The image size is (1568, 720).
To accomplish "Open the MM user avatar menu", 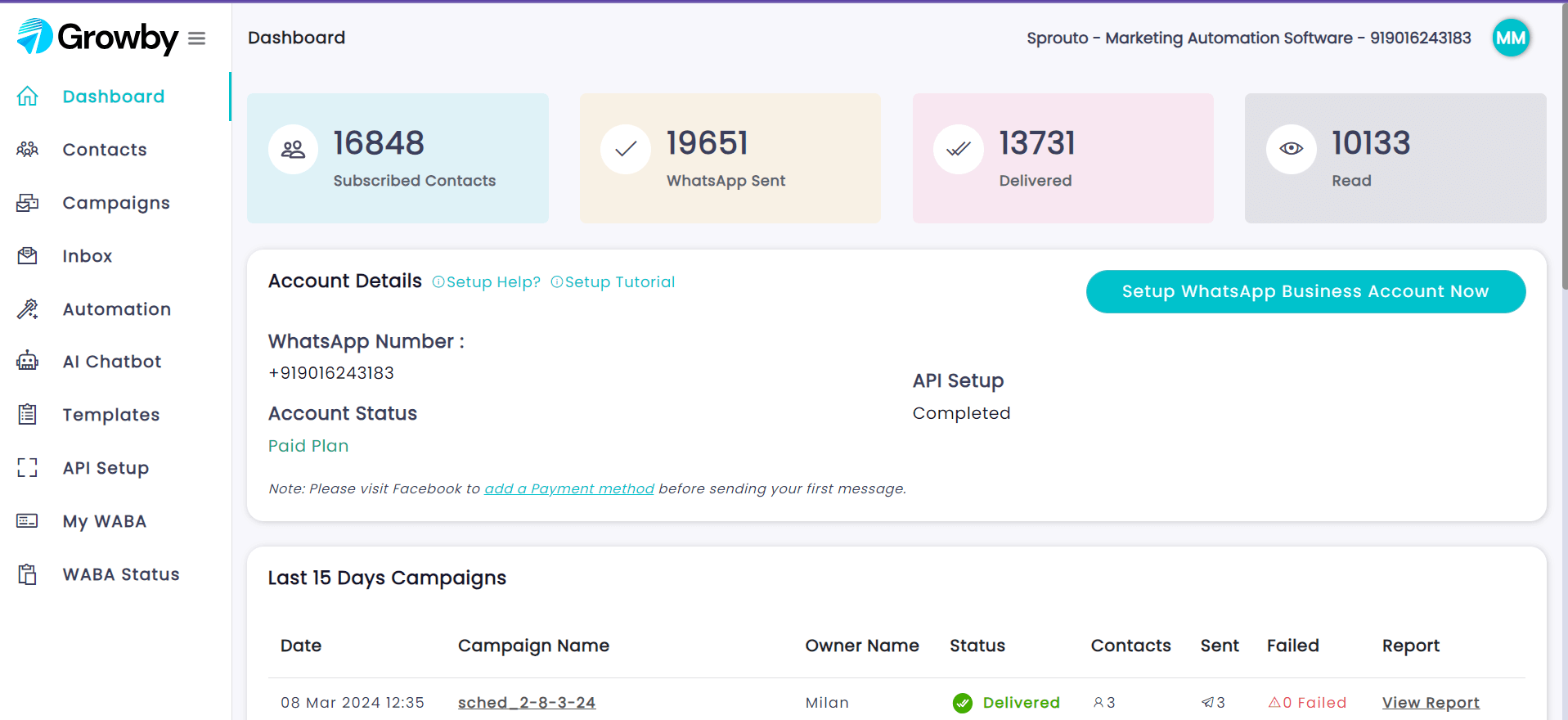I will tap(1511, 38).
